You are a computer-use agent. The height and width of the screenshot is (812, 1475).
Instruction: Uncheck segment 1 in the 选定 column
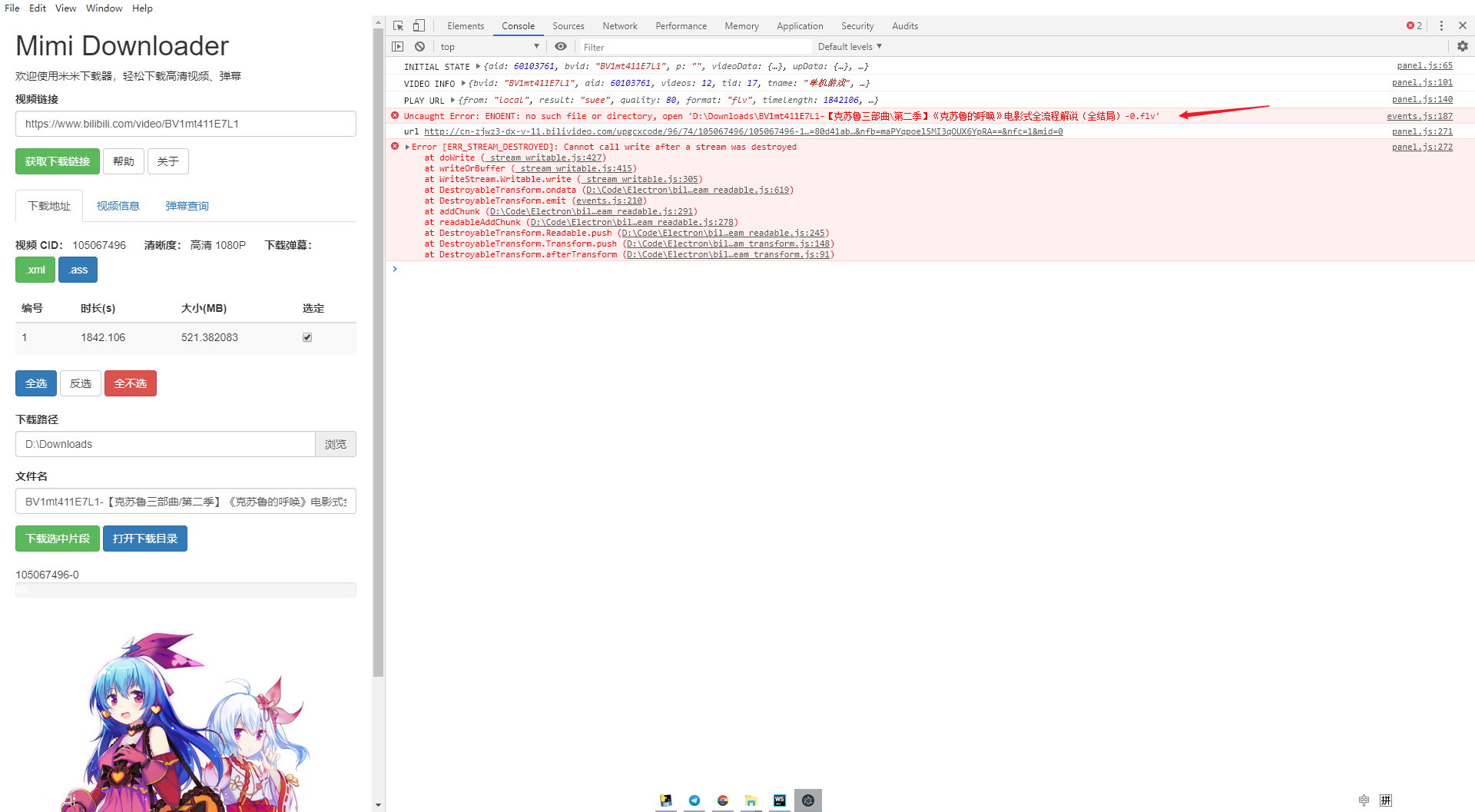pyautogui.click(x=307, y=336)
